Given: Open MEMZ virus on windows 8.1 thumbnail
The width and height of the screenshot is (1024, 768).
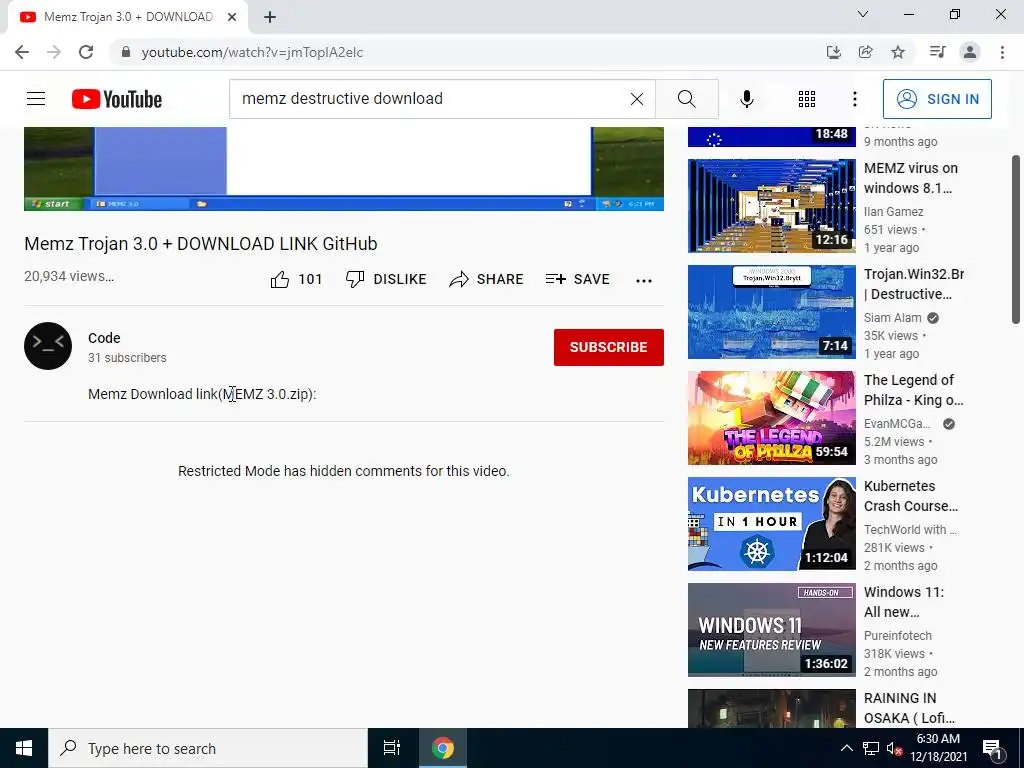Looking at the screenshot, I should [771, 206].
